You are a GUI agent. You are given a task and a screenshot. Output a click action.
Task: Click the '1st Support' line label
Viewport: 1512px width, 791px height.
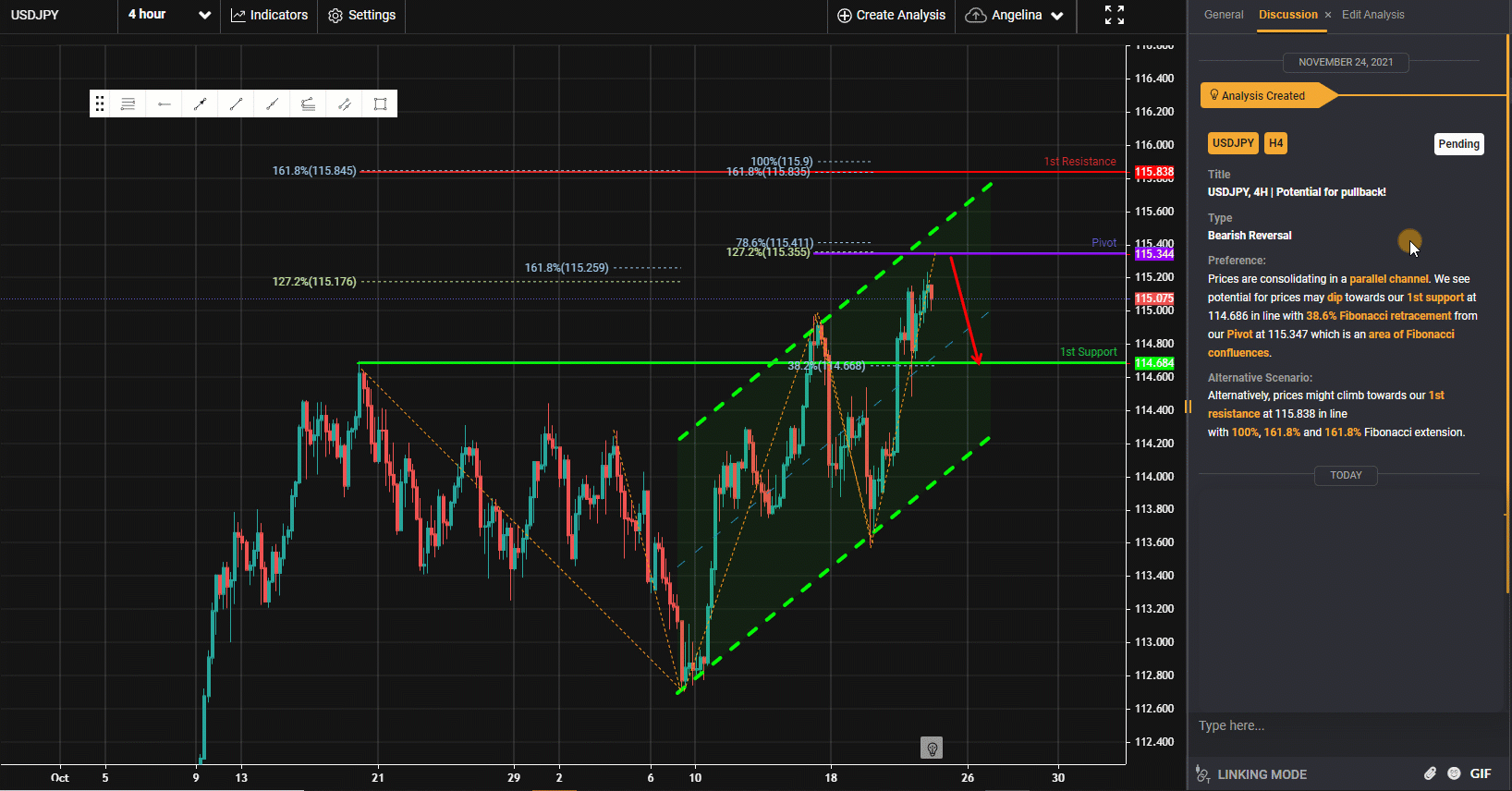1088,352
